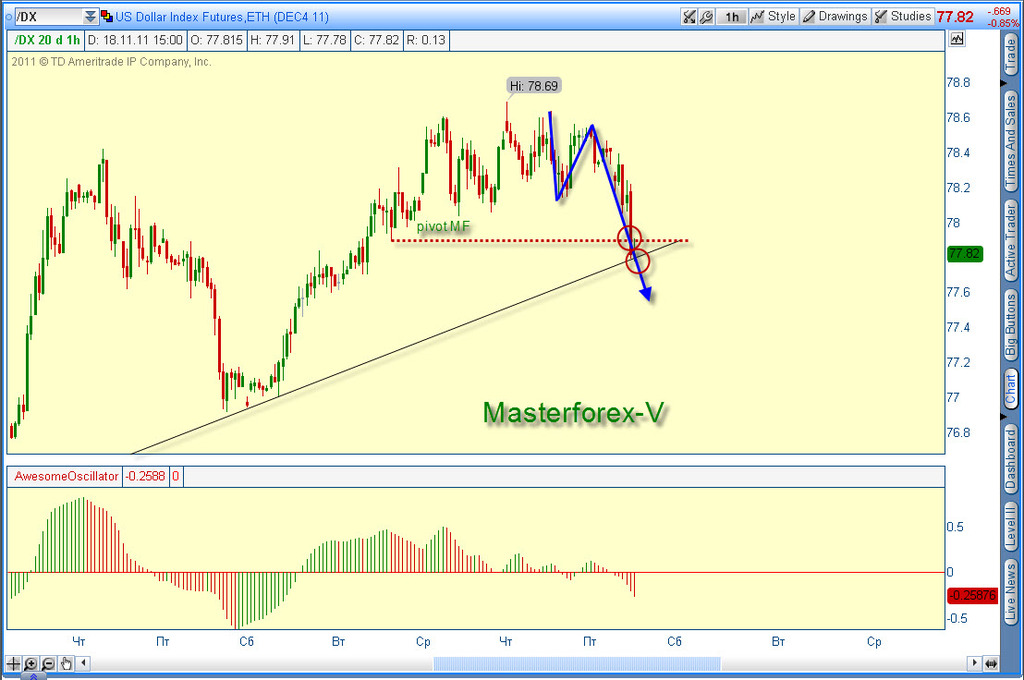Image resolution: width=1024 pixels, height=680 pixels.
Task: Click the C: 77.82 close value
Action: (376, 40)
